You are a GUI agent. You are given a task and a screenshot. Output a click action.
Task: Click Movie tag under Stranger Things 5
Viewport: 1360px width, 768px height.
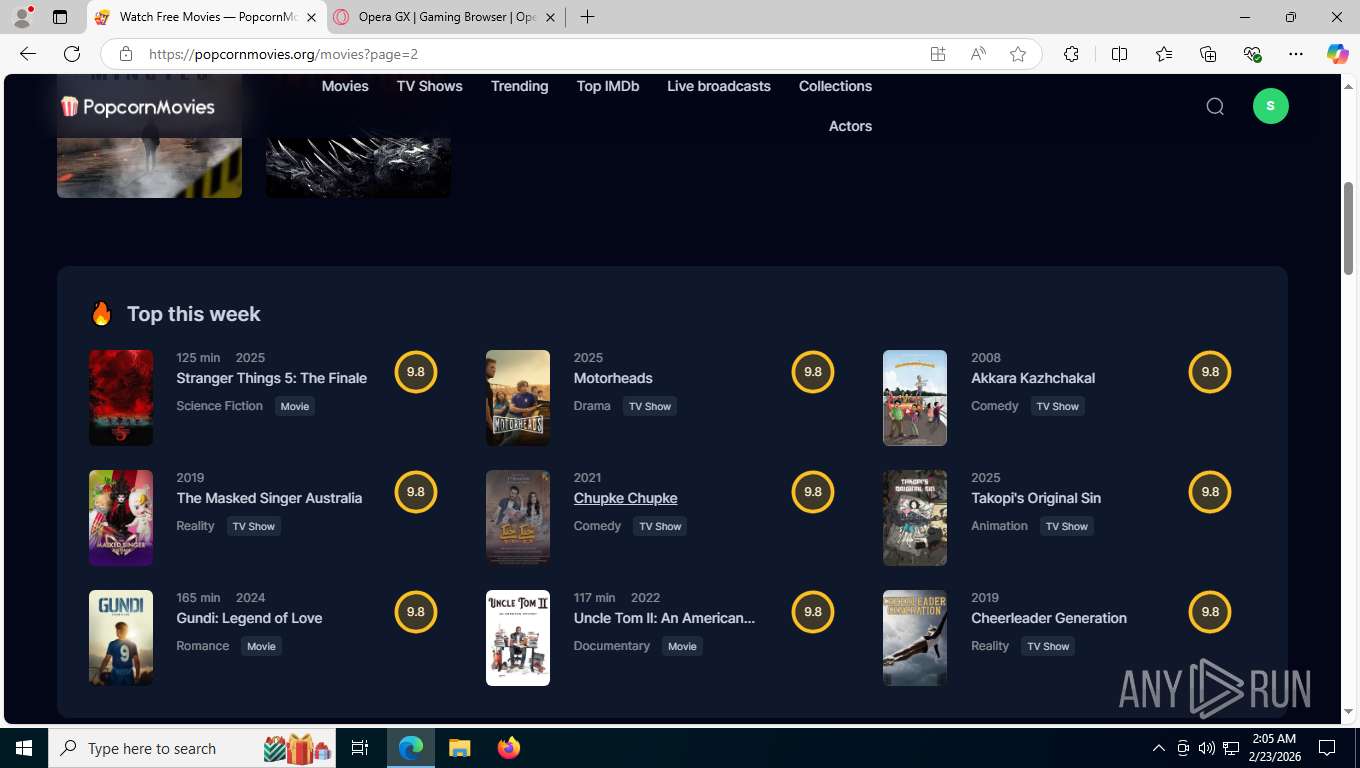click(295, 406)
